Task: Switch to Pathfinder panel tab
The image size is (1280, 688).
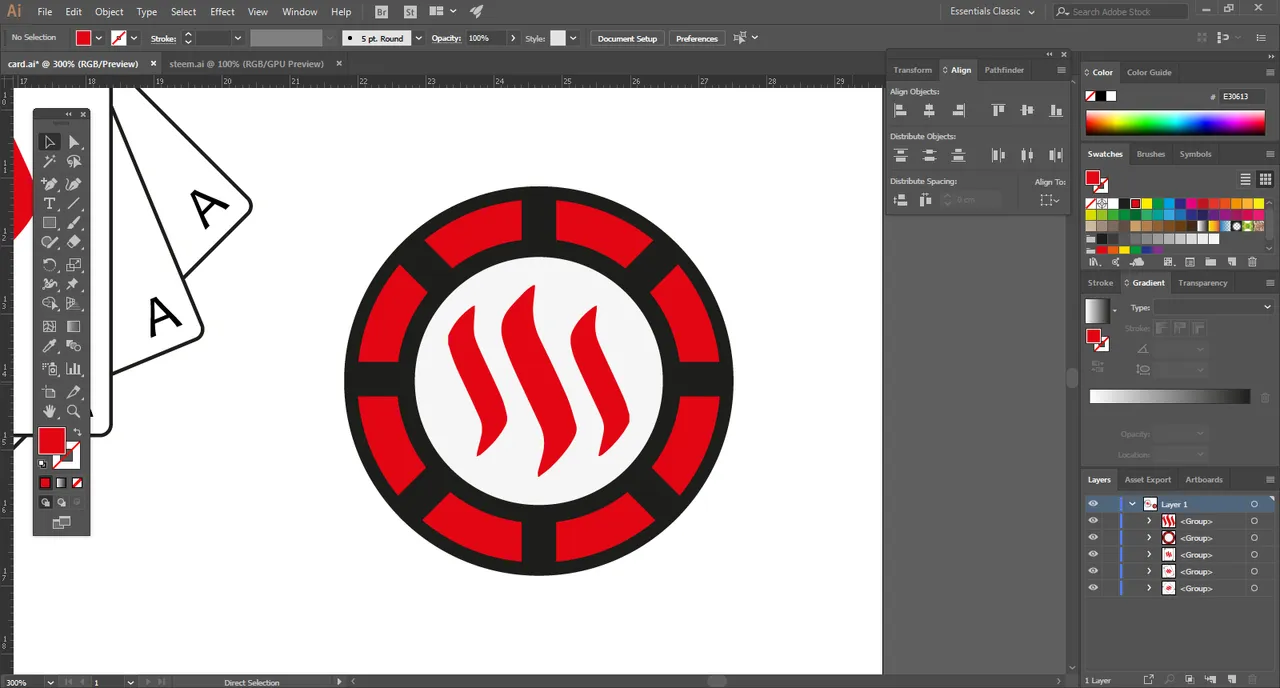Action: pyautogui.click(x=1004, y=70)
